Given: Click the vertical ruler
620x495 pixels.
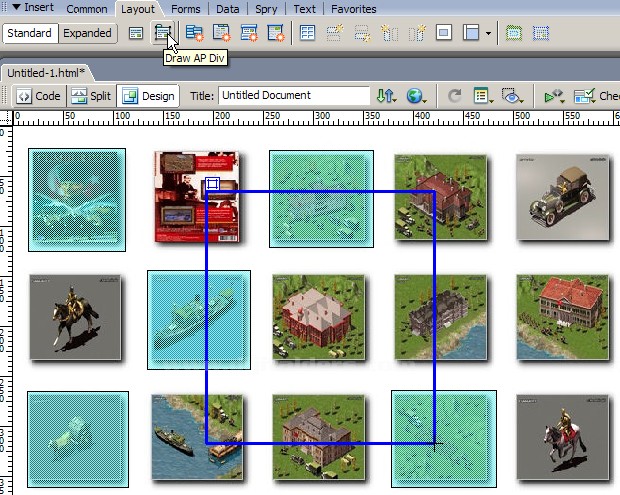Looking at the screenshot, I should point(6,310).
